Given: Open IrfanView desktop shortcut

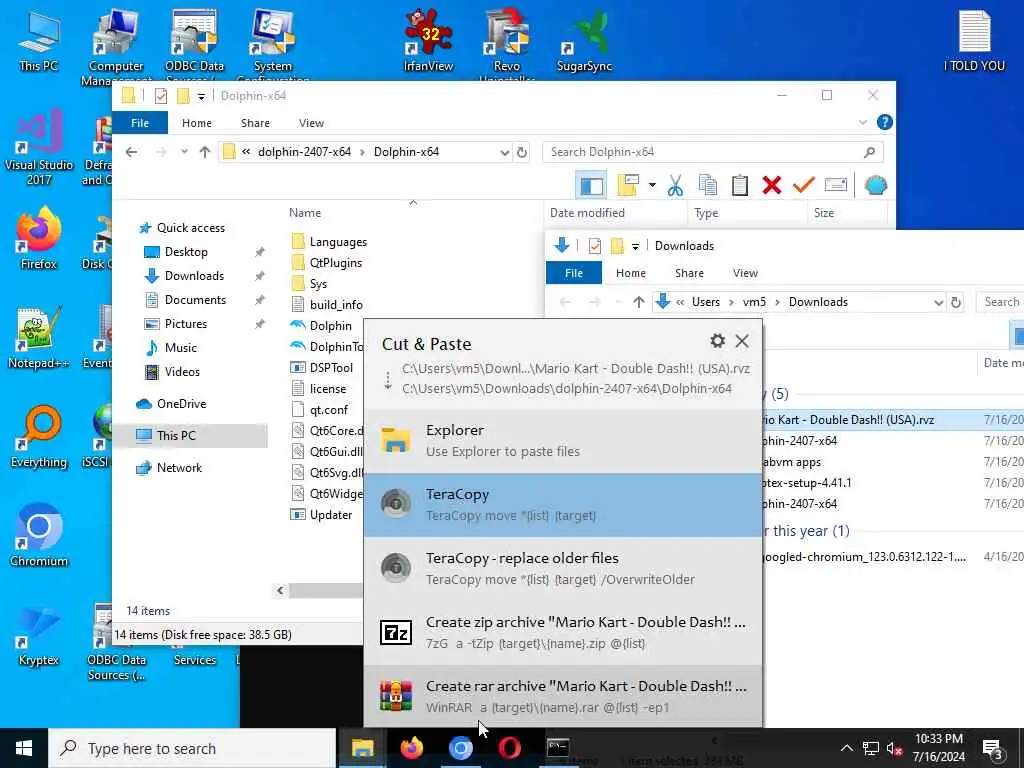Looking at the screenshot, I should pos(428,40).
